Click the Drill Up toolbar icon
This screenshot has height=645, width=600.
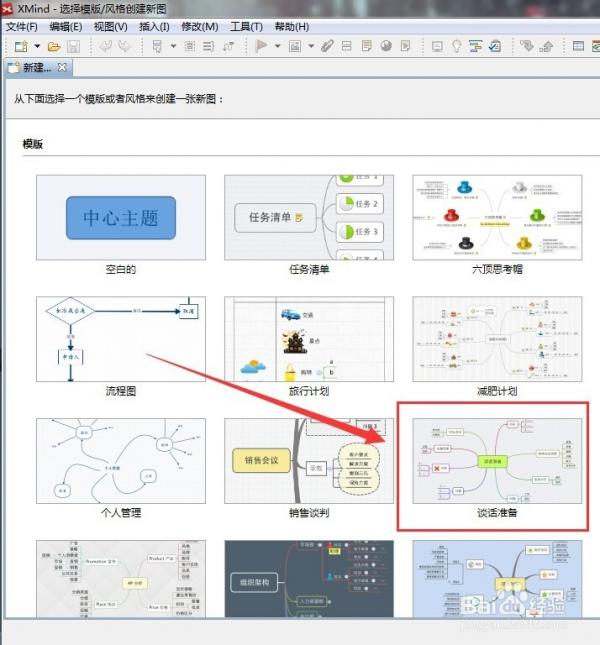tap(546, 46)
